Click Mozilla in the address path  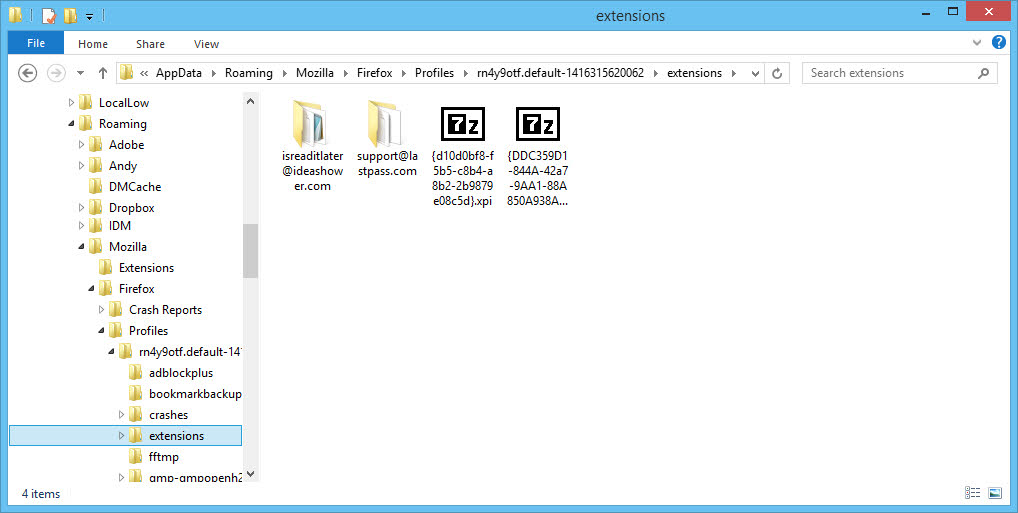[x=315, y=73]
